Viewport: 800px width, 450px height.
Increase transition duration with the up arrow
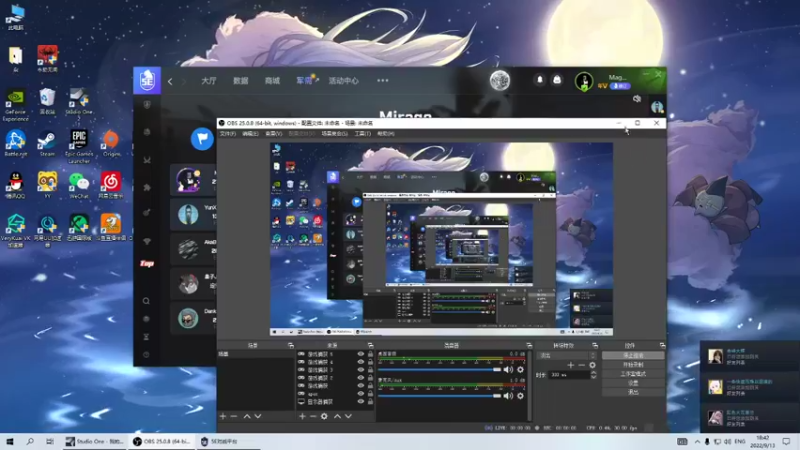593,373
